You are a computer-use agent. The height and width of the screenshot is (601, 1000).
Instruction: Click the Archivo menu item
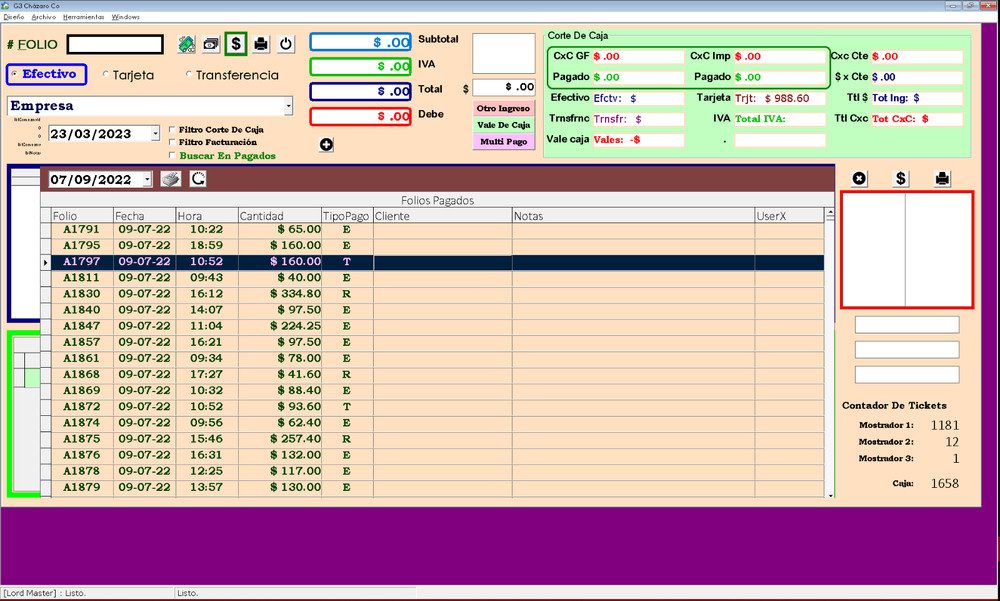point(43,17)
